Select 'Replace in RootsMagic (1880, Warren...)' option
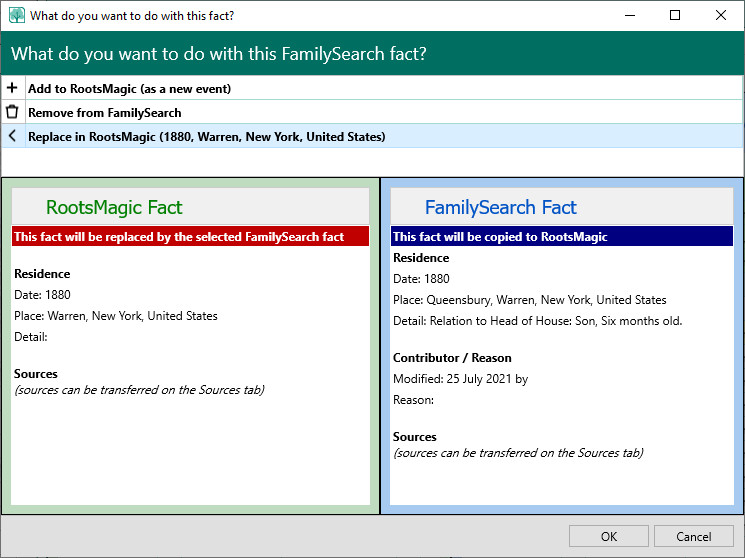Screen dimensions: 745x558 coord(206,136)
